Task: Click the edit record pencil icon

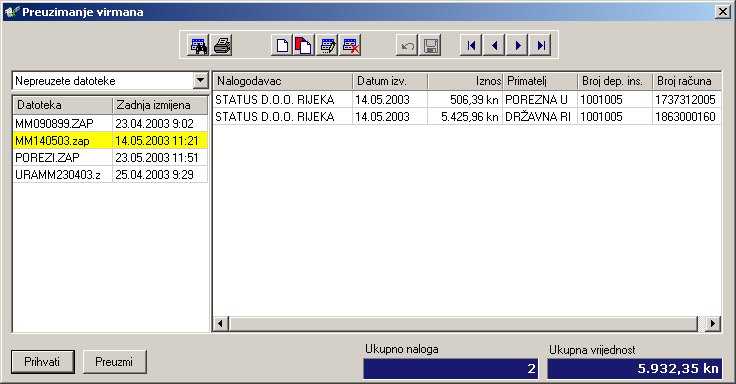Action: 328,46
